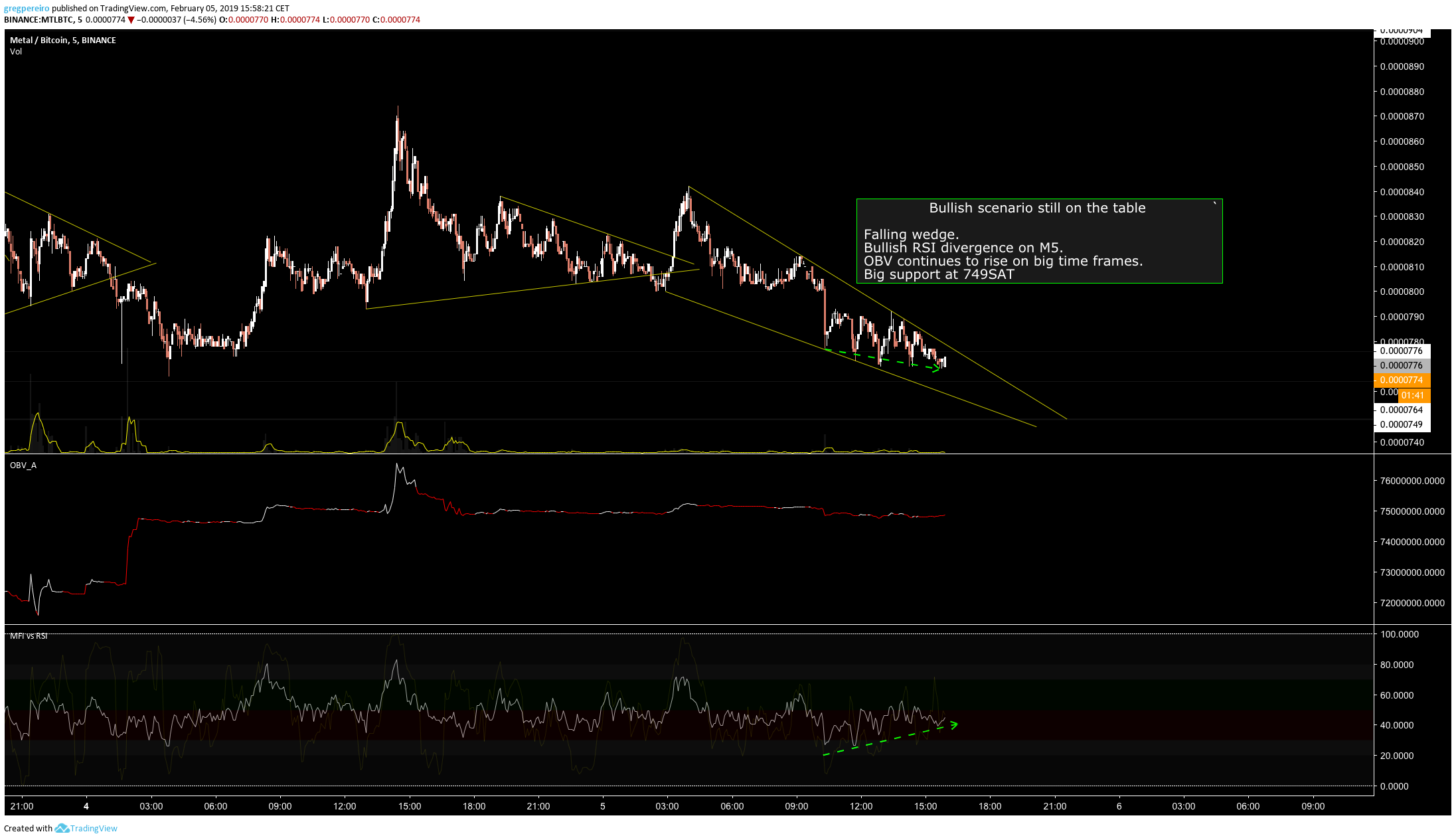This screenshot has height=840, width=1456.
Task: Click the TradingView link in footer
Action: coord(94,828)
